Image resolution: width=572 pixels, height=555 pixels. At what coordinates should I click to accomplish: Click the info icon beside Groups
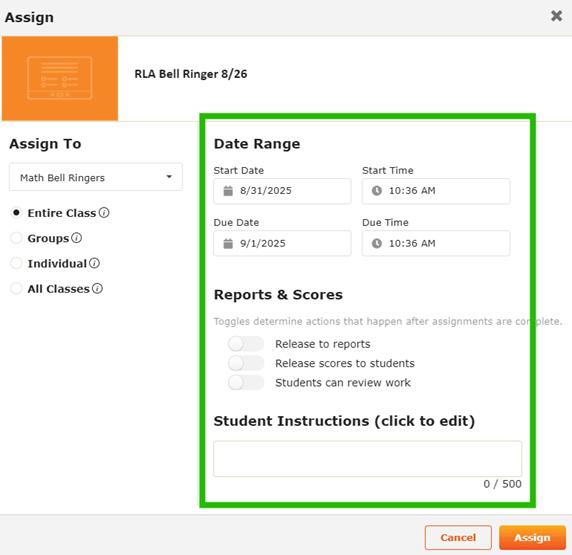tap(76, 238)
